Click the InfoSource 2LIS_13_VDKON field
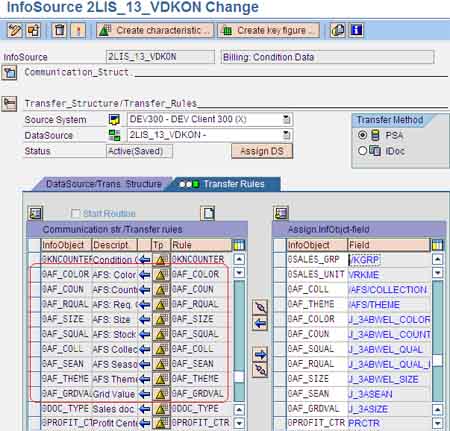 tap(160, 57)
